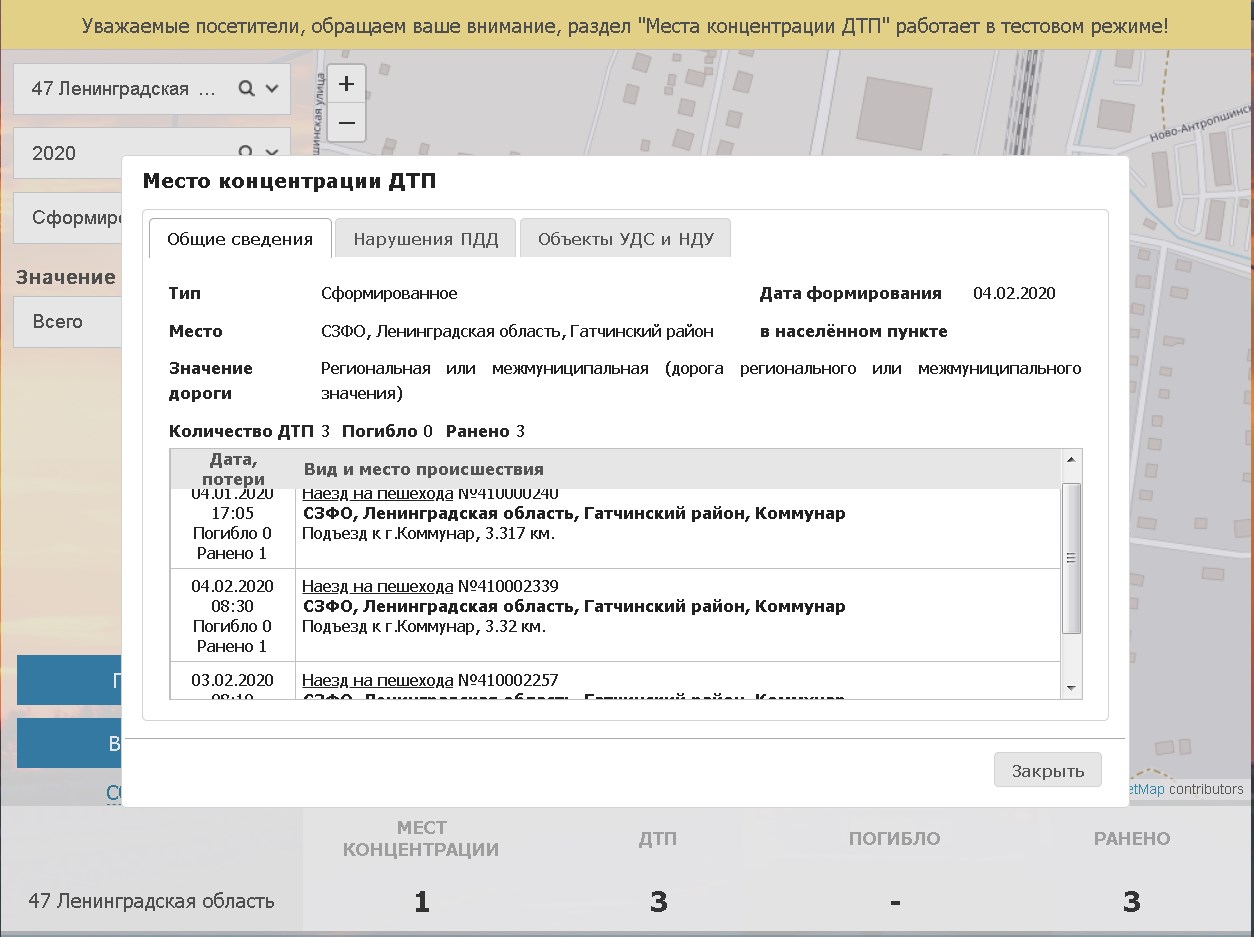This screenshot has width=1254, height=937.
Task: Zoom in on the map with plus button
Action: 346,84
